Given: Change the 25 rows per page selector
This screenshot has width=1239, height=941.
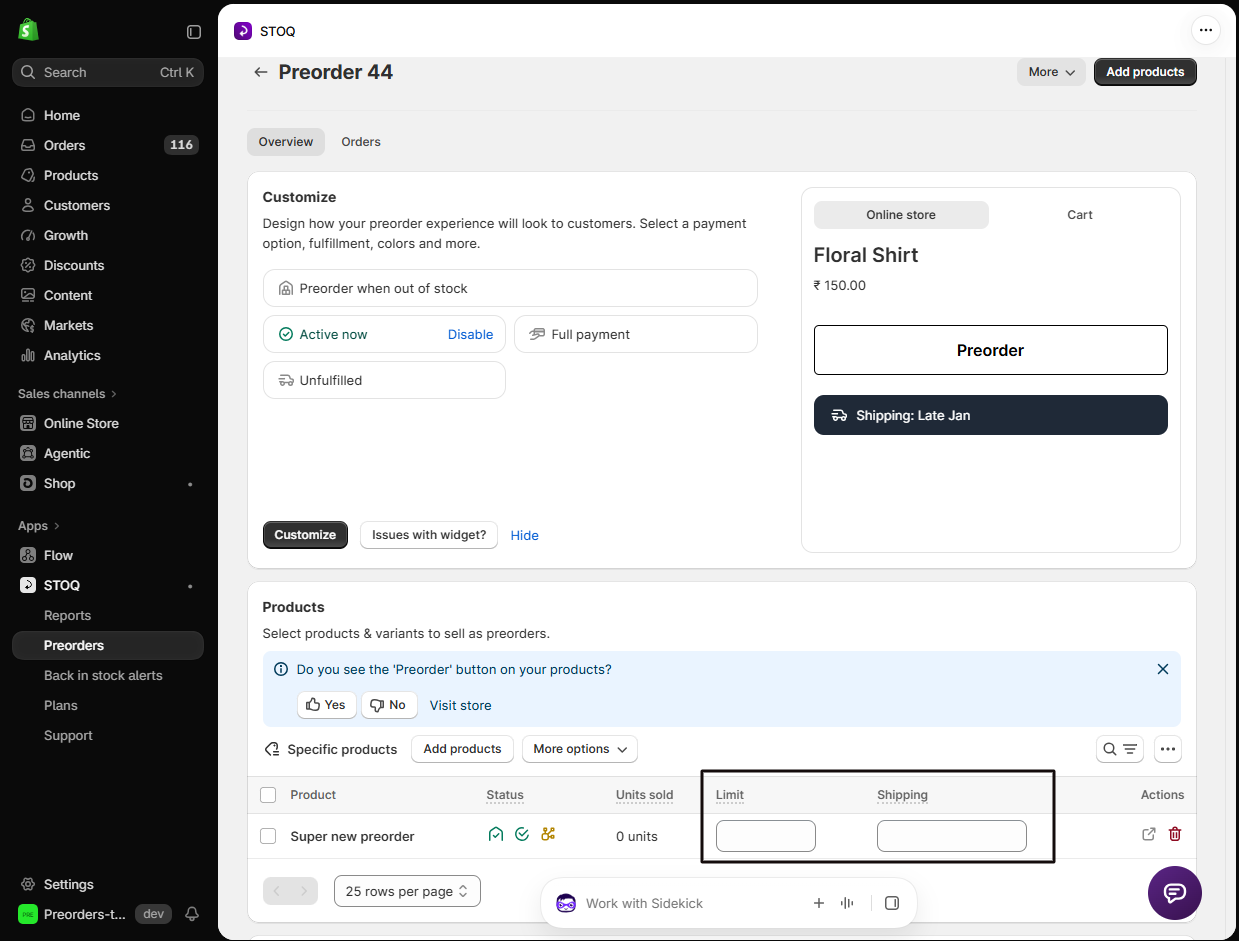Looking at the screenshot, I should [x=407, y=891].
